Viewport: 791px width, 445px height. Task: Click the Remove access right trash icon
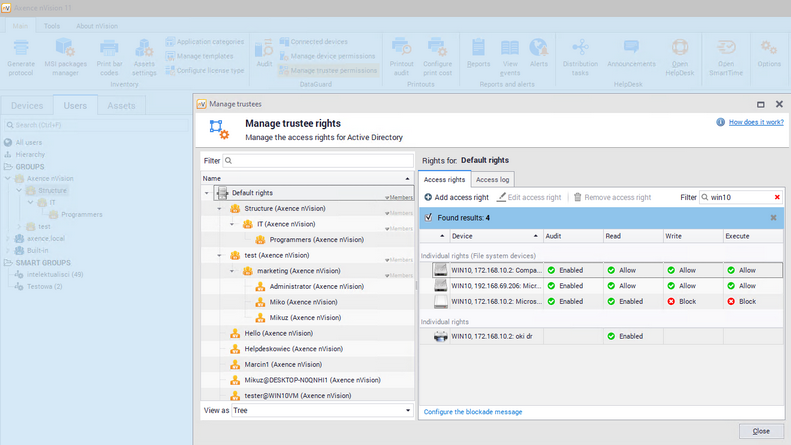click(x=577, y=197)
